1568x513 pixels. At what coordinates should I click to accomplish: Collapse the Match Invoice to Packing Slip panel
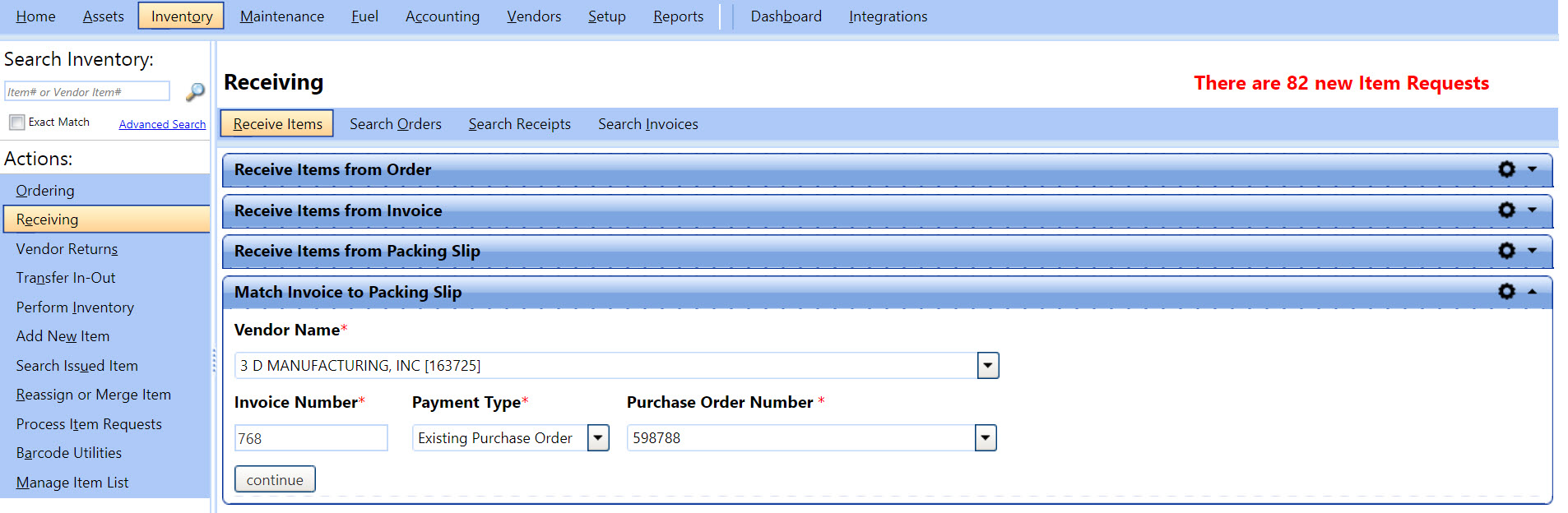click(x=1532, y=292)
